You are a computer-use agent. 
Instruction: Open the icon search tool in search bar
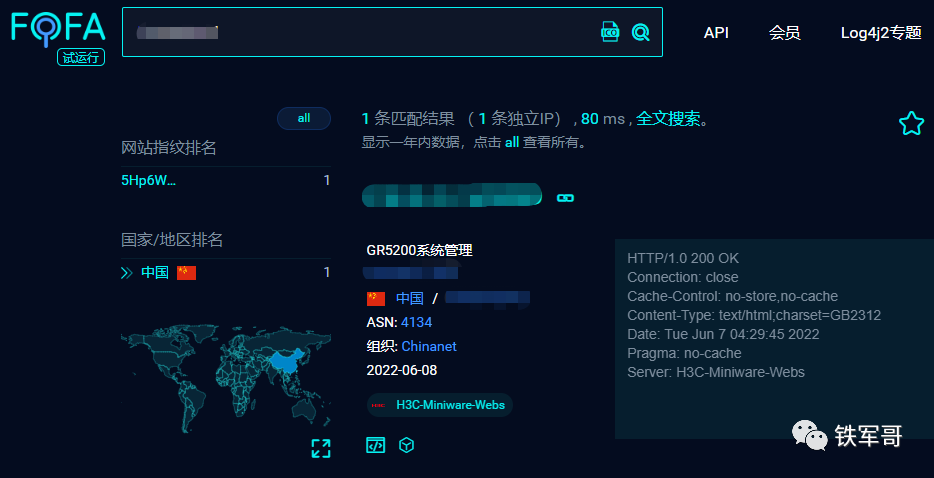(x=609, y=32)
